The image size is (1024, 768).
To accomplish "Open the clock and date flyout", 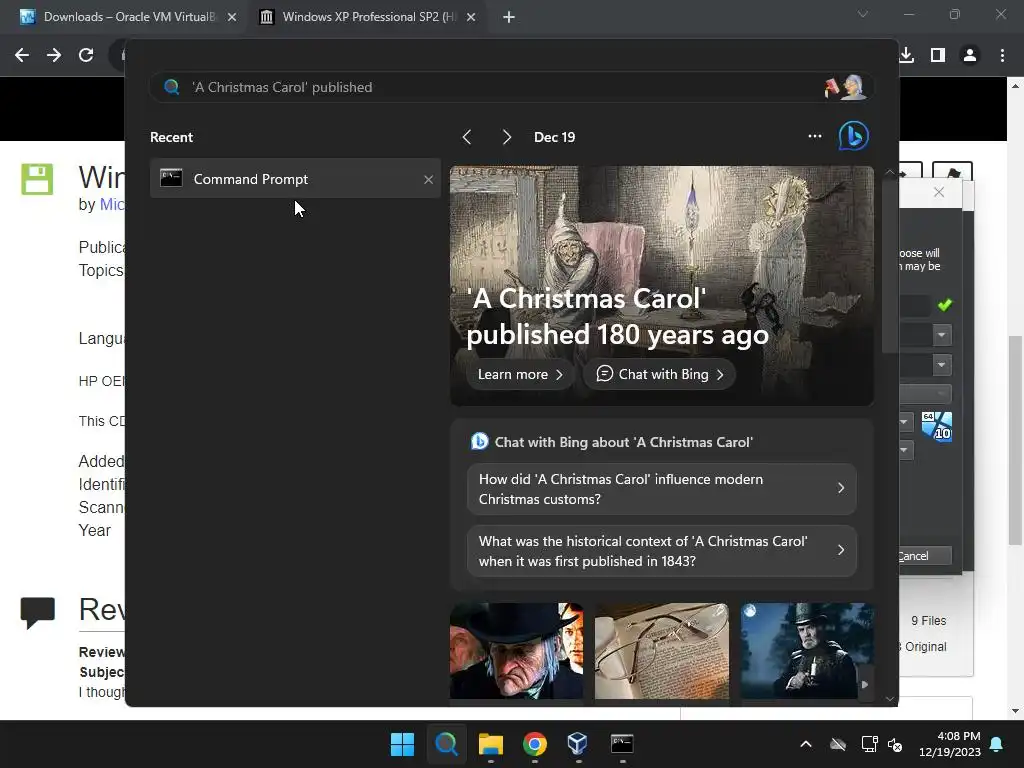I will (950, 744).
